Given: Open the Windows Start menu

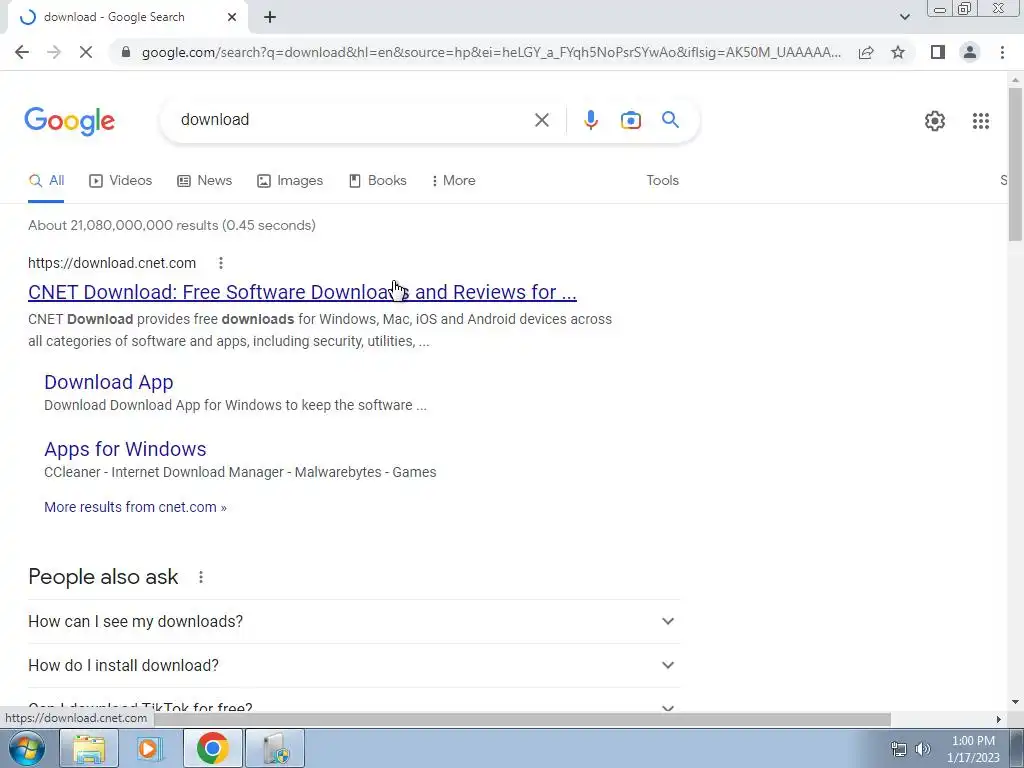Looking at the screenshot, I should click(26, 748).
